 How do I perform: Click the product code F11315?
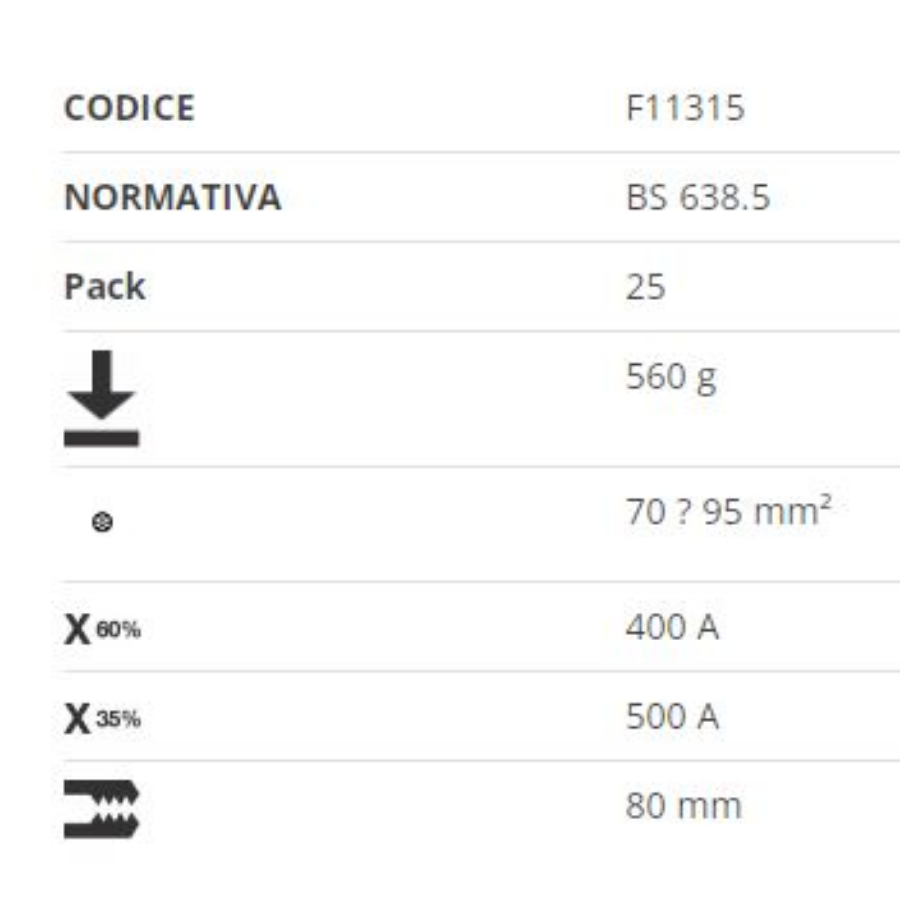coord(685,108)
